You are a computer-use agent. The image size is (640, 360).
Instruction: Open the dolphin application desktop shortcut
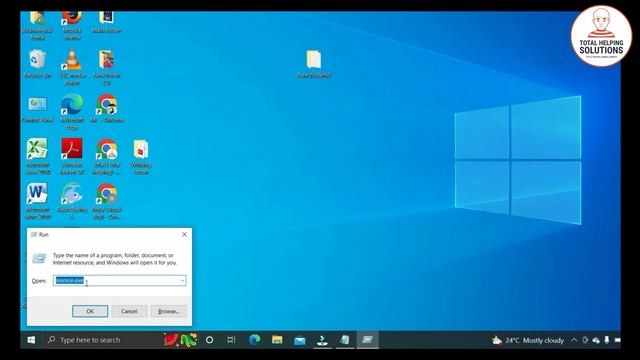[x=72, y=201]
